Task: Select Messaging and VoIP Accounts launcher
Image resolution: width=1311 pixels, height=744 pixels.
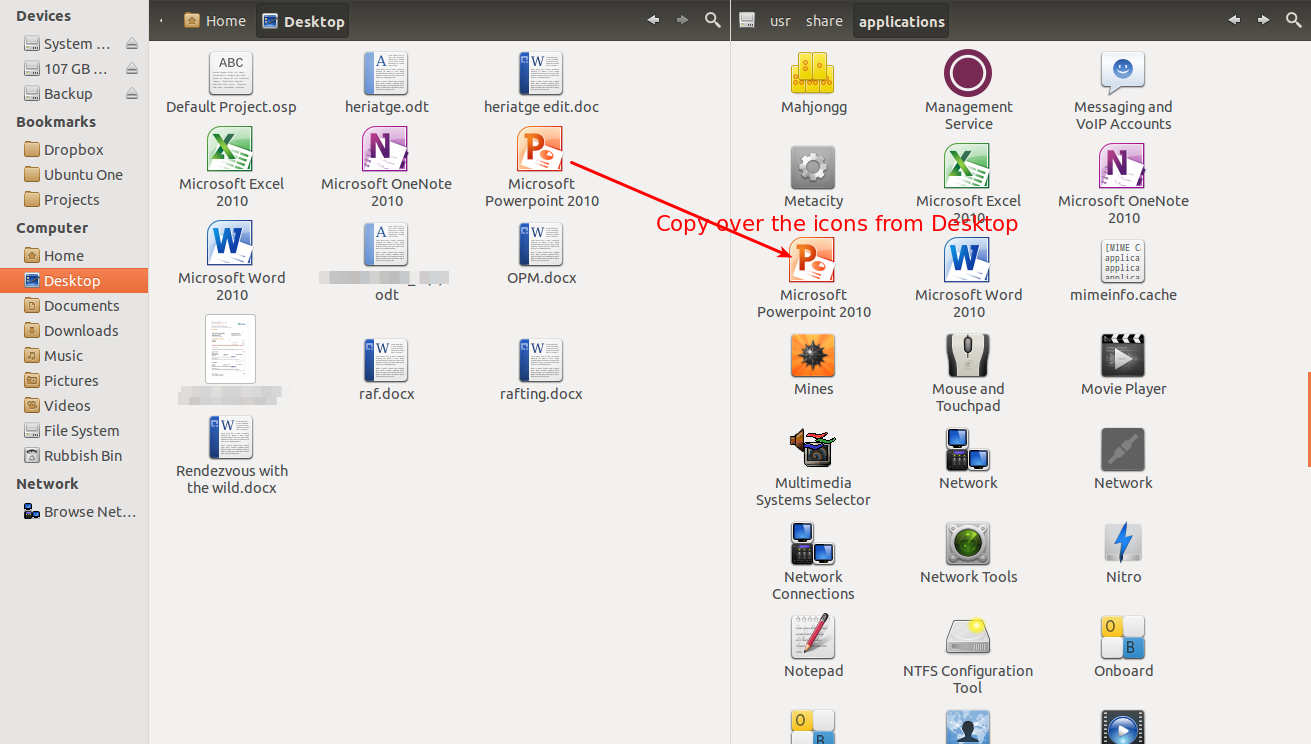Action: (1123, 73)
